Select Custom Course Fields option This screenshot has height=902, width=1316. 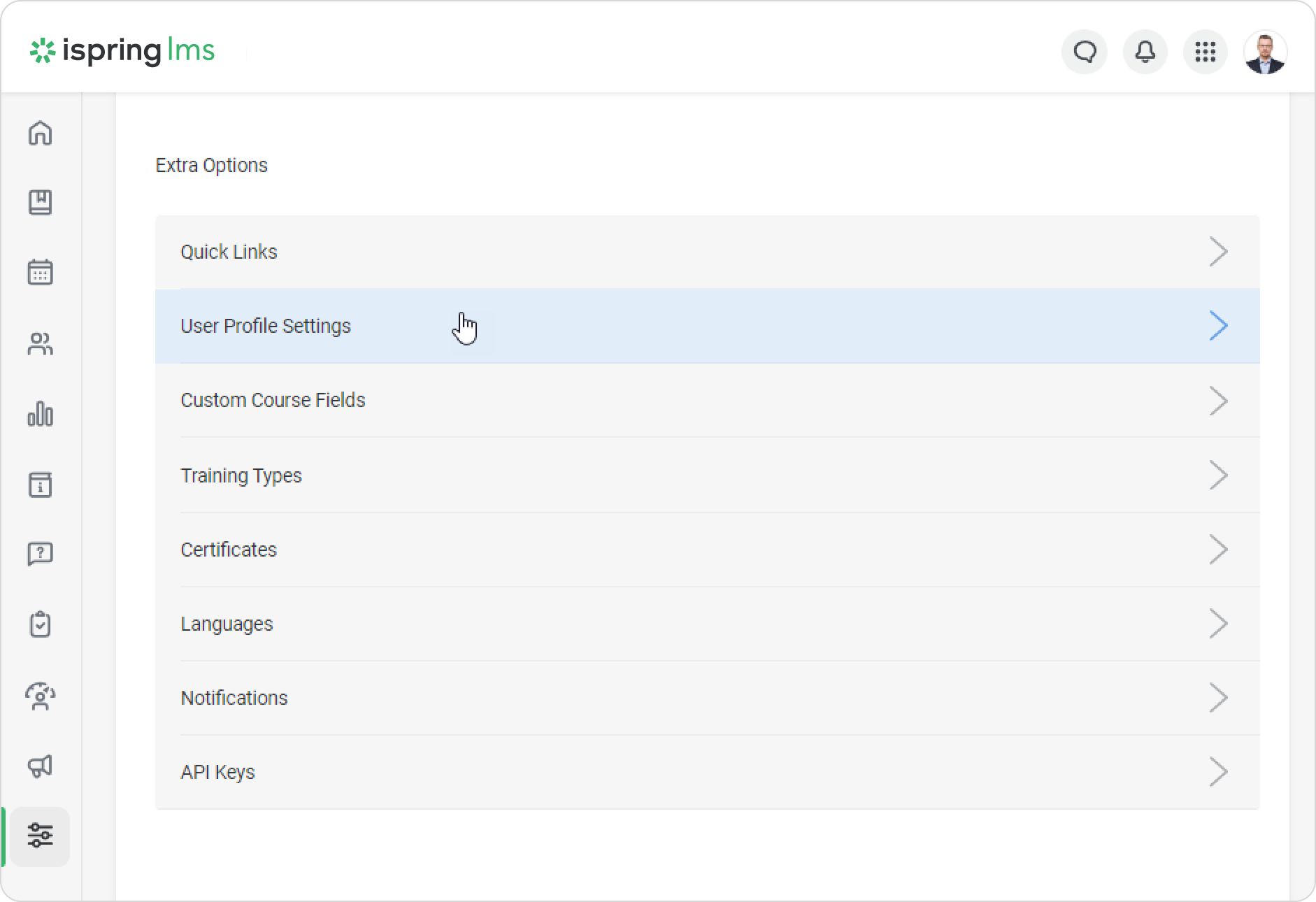pyautogui.click(x=273, y=400)
